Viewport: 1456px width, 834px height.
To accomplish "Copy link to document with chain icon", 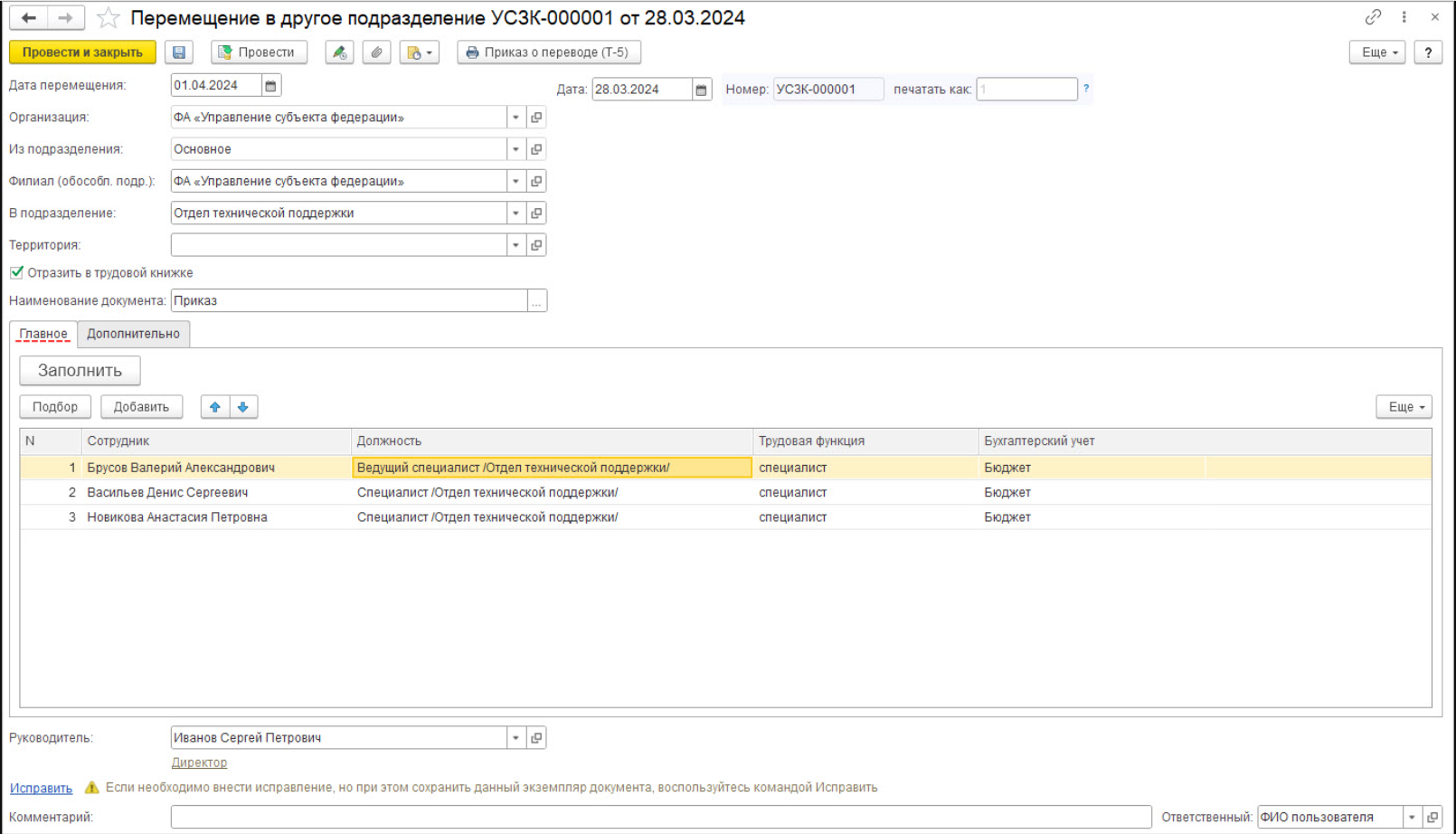I will tap(1373, 17).
